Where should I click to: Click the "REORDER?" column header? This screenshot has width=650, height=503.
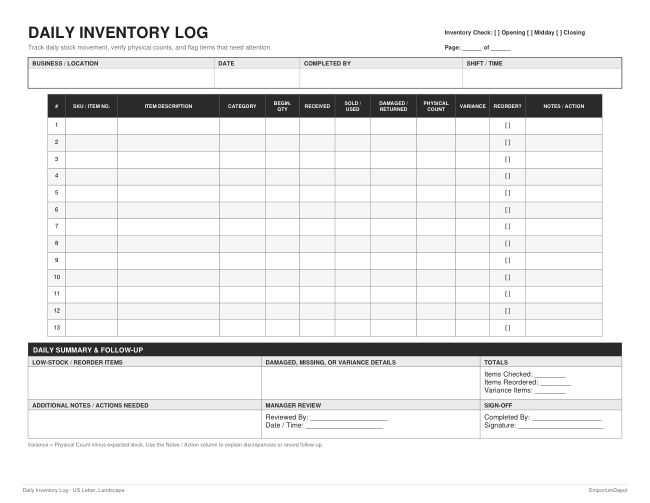tap(507, 106)
